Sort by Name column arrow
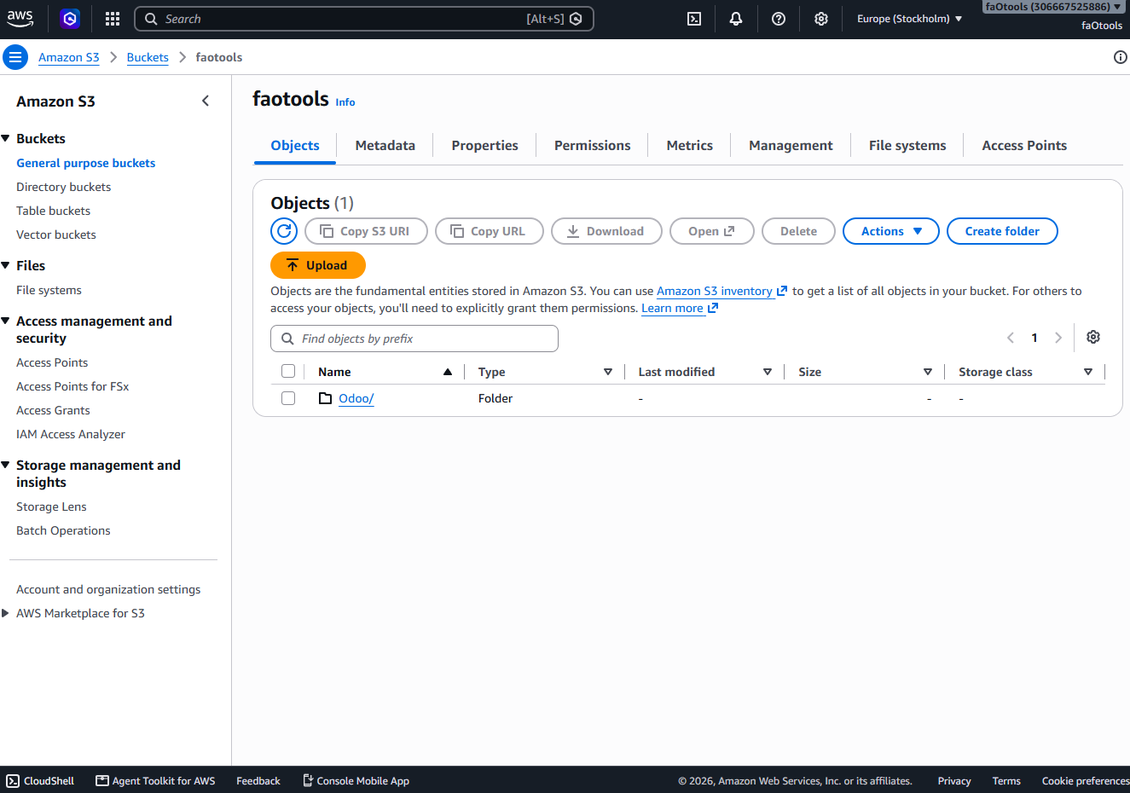The image size is (1130, 793). click(448, 372)
